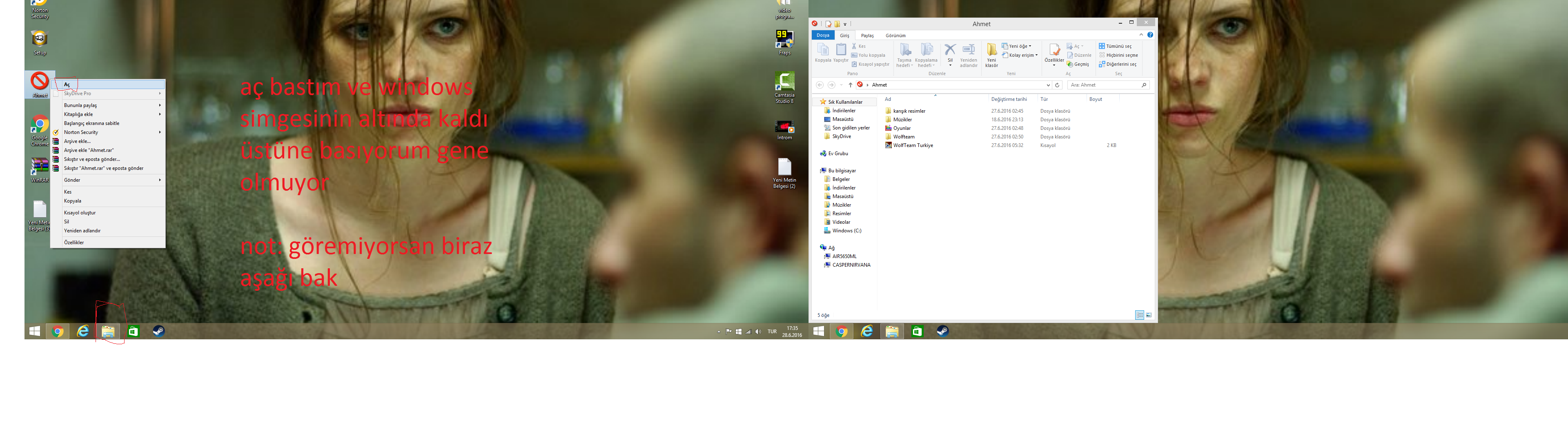The width and height of the screenshot is (1568, 441).
Task: Switch to large icons view toggle
Action: tap(1149, 315)
